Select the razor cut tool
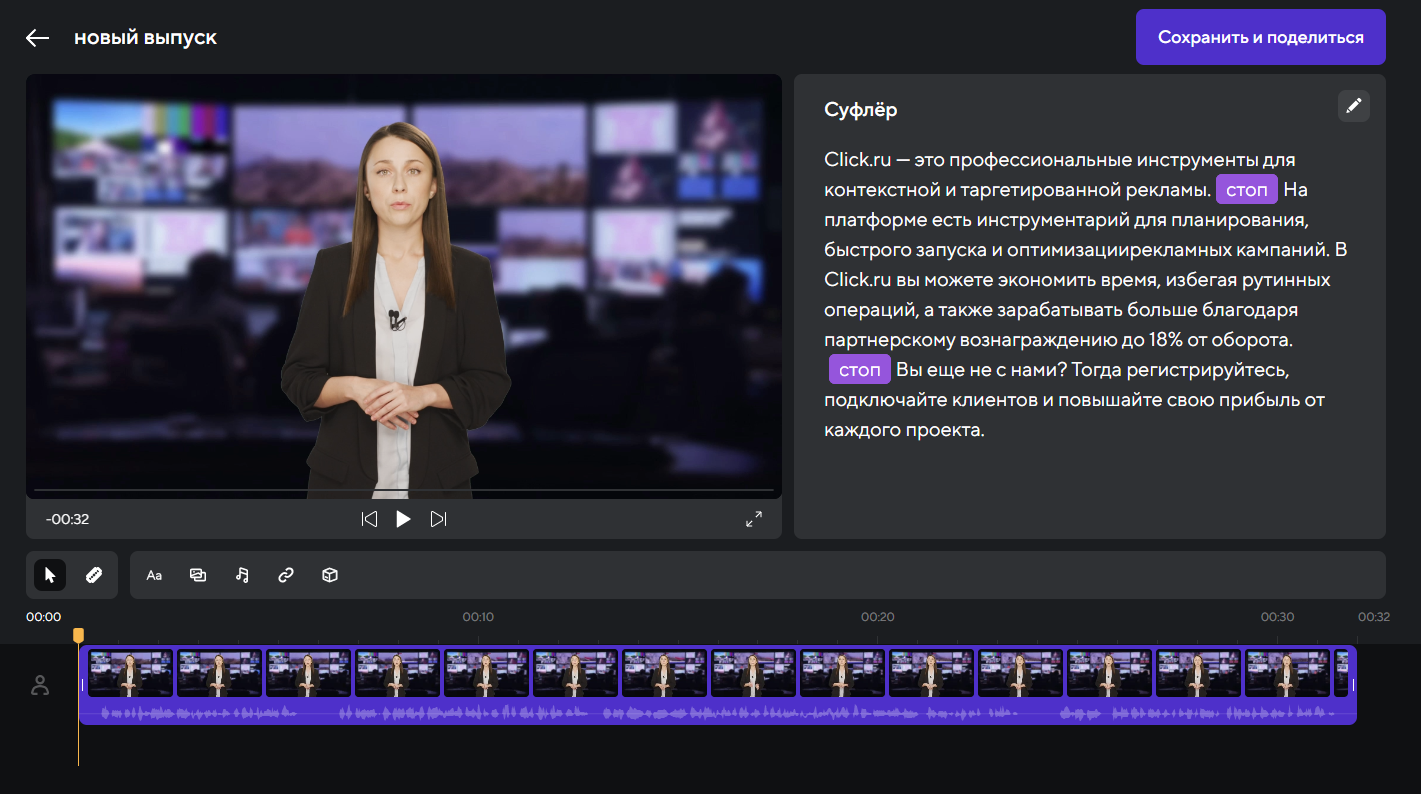The image size is (1421, 794). pos(94,575)
